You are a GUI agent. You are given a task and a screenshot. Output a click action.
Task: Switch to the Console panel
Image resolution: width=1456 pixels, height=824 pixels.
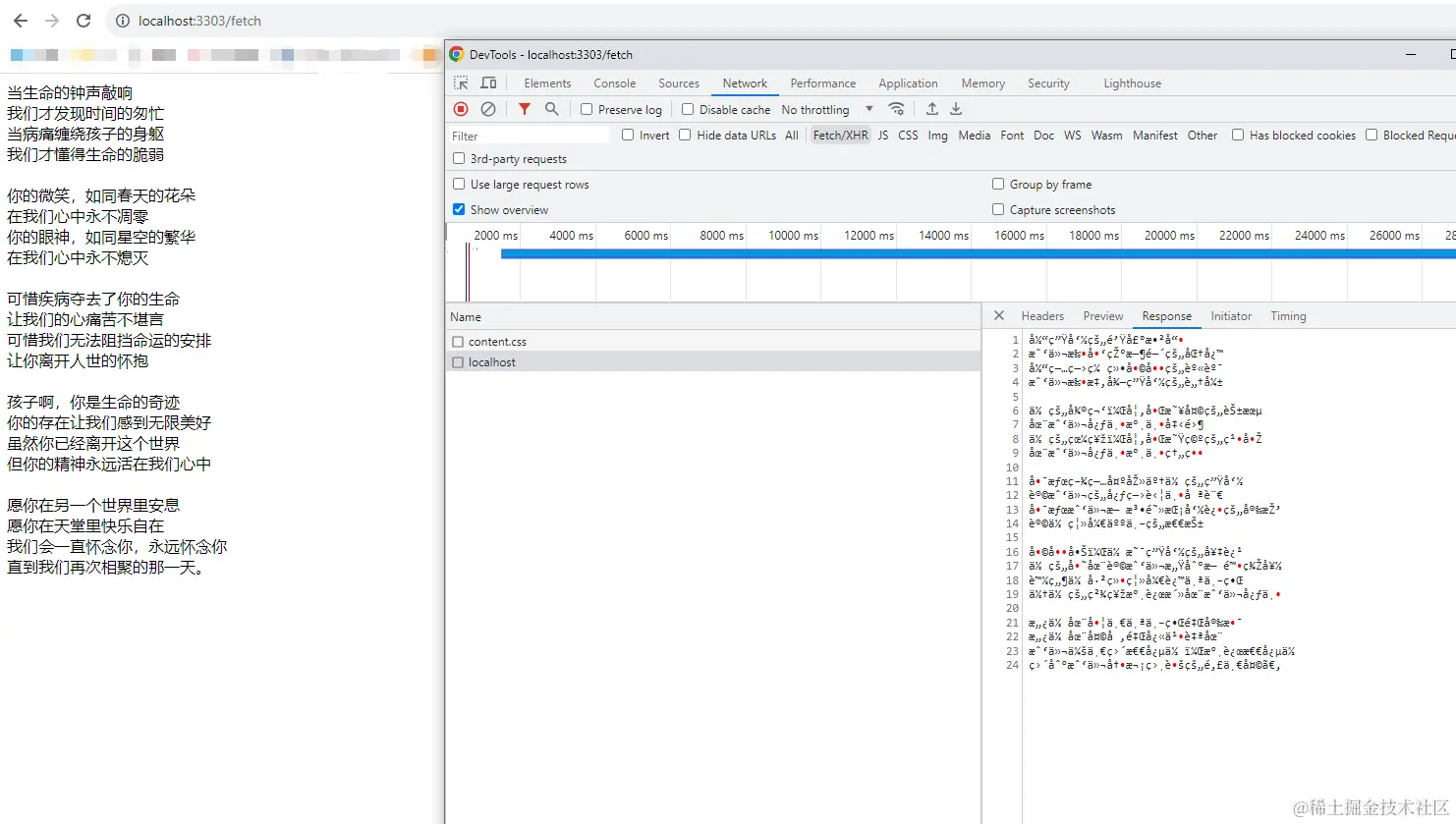click(614, 82)
